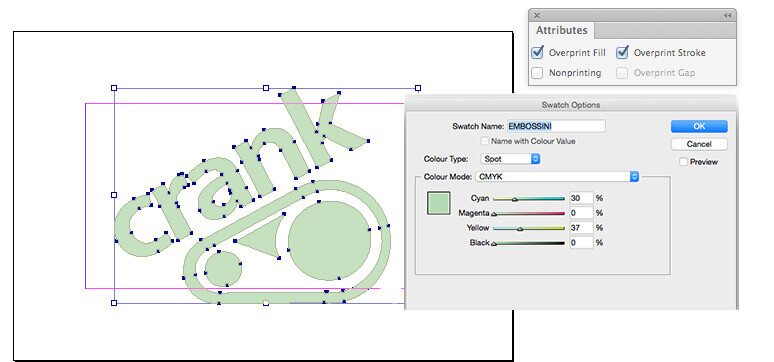
Task: Enable the Nonprinting checkbox
Action: 538,73
